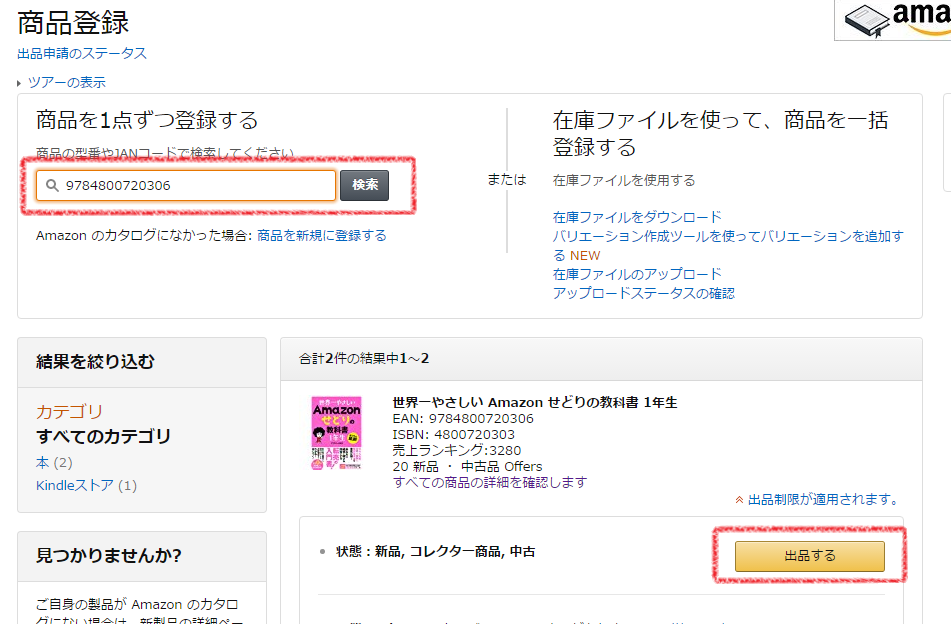
Task: Open 出品申請のステータス link
Action: tap(82, 53)
